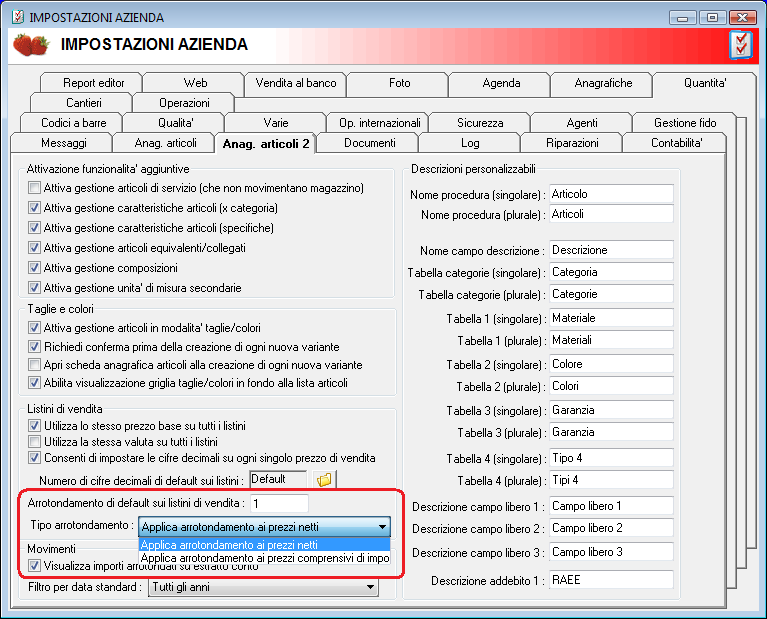Toggle caratteristiche articoli (x categoria) checkbox
767x619 pixels.
[x=34, y=208]
